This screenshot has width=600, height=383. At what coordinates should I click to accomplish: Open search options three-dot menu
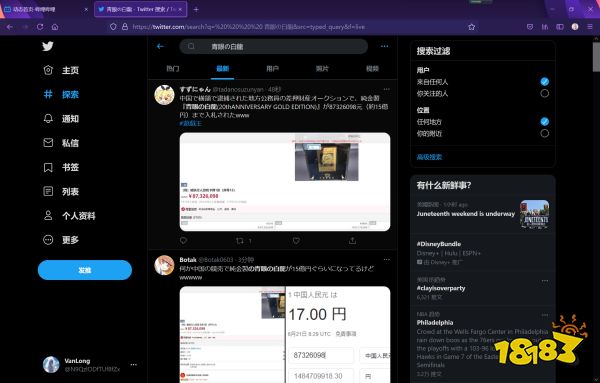[385, 46]
